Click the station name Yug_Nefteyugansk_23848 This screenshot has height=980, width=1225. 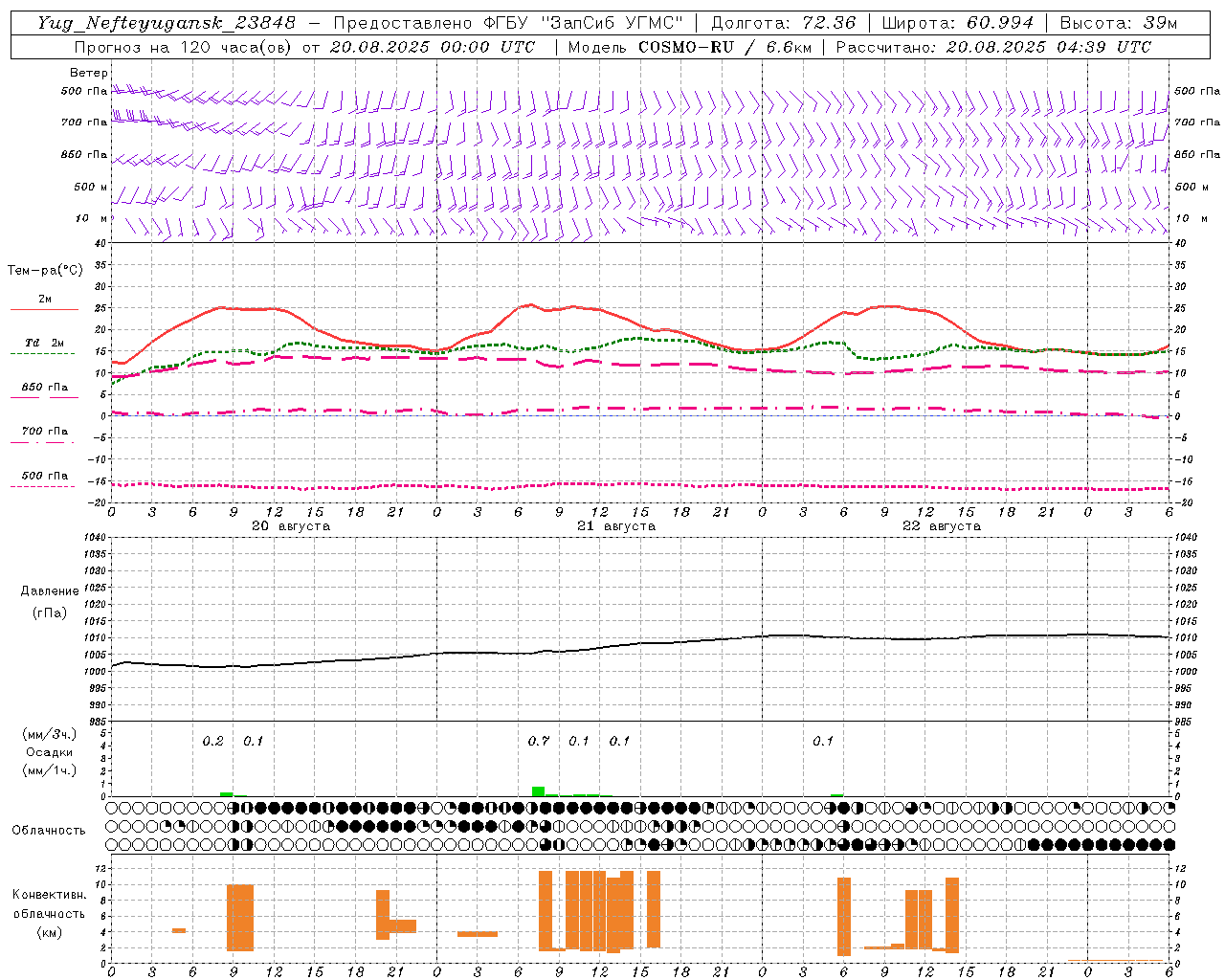pos(167,23)
